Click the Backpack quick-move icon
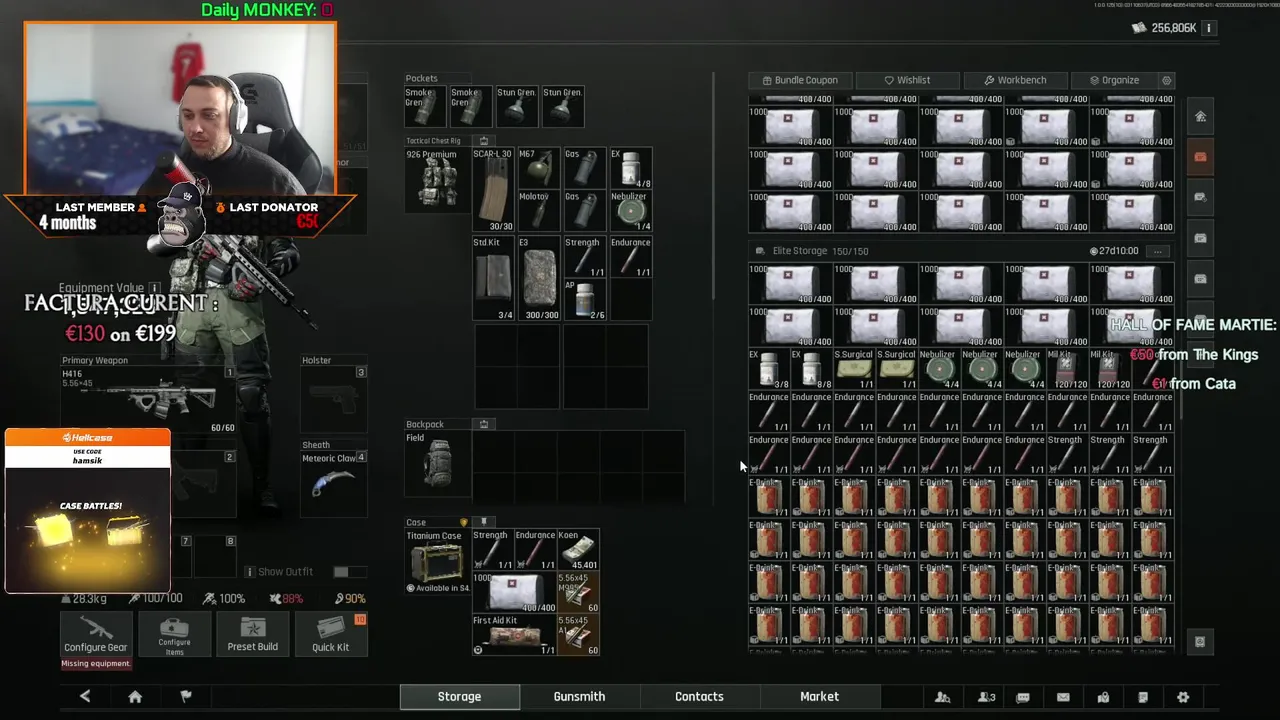This screenshot has width=1280, height=720. [x=484, y=424]
